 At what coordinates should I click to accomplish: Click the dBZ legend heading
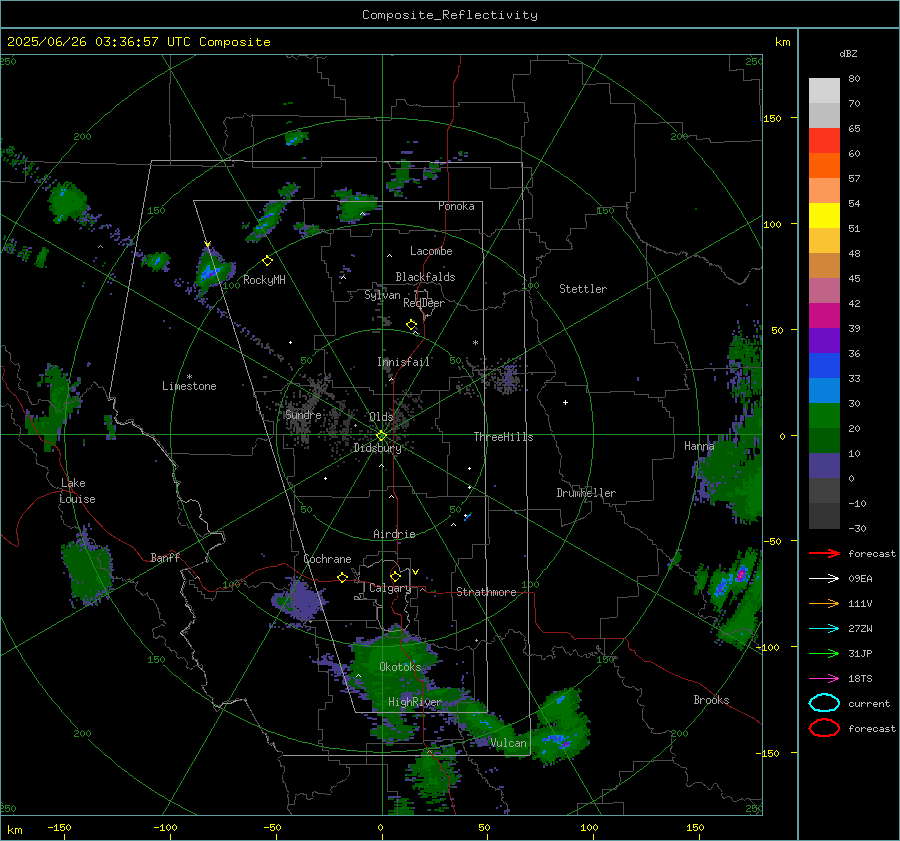coord(848,53)
